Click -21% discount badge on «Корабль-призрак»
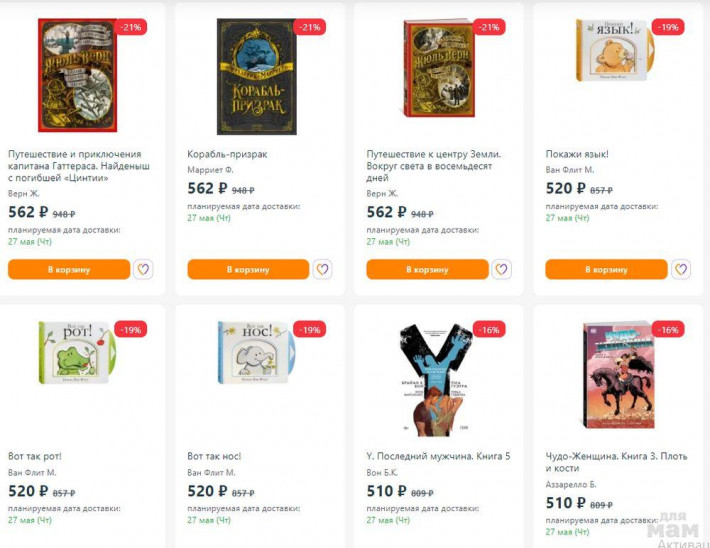The height and width of the screenshot is (548, 710). point(309,27)
